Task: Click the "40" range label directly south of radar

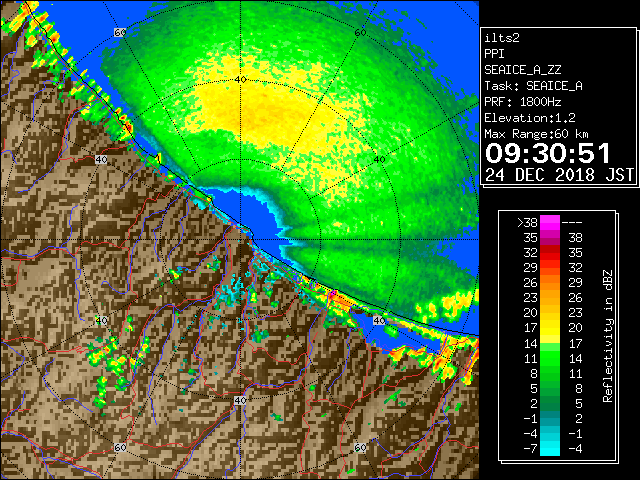Action: [x=240, y=400]
